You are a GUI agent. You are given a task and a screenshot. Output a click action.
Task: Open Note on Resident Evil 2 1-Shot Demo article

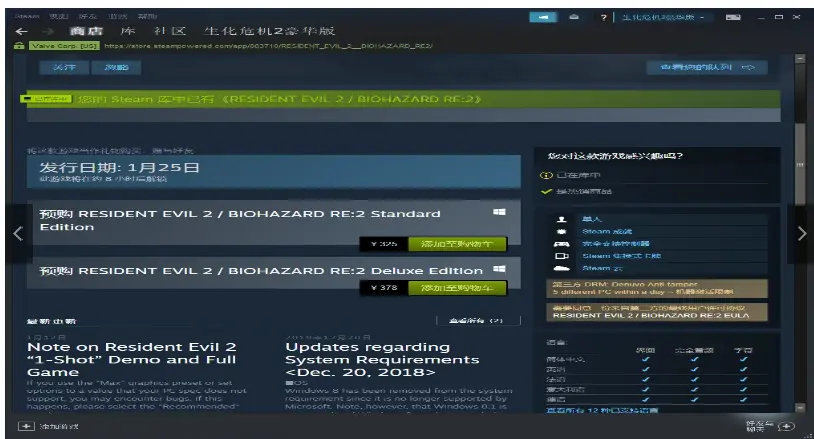131,360
